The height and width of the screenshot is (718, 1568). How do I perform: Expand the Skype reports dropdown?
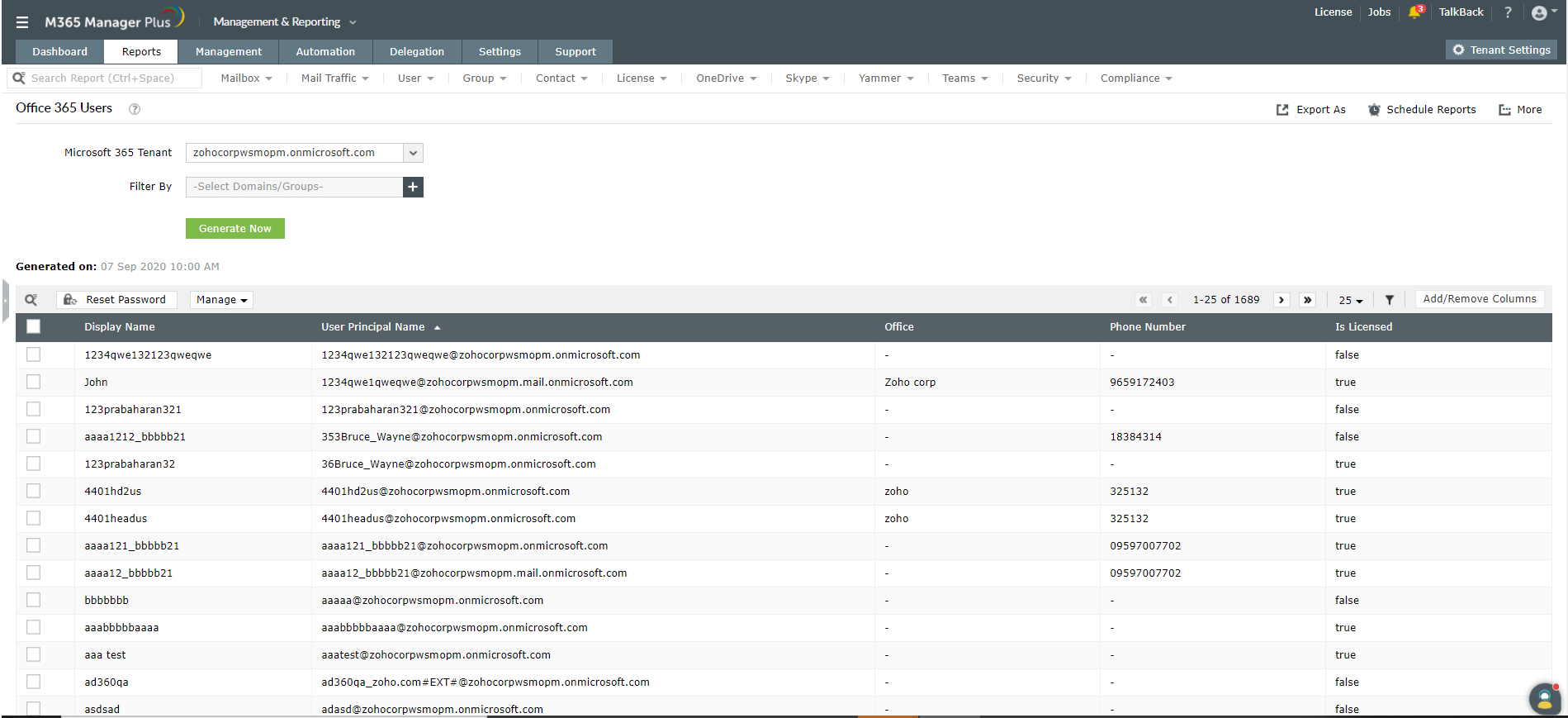pyautogui.click(x=807, y=78)
